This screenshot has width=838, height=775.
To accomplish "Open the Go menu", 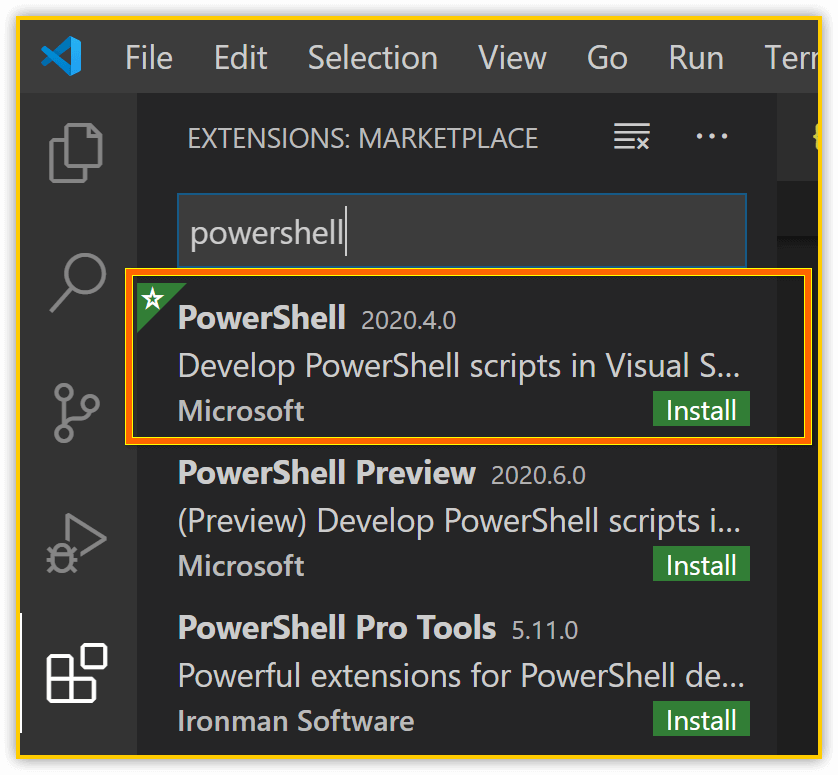I will (607, 57).
